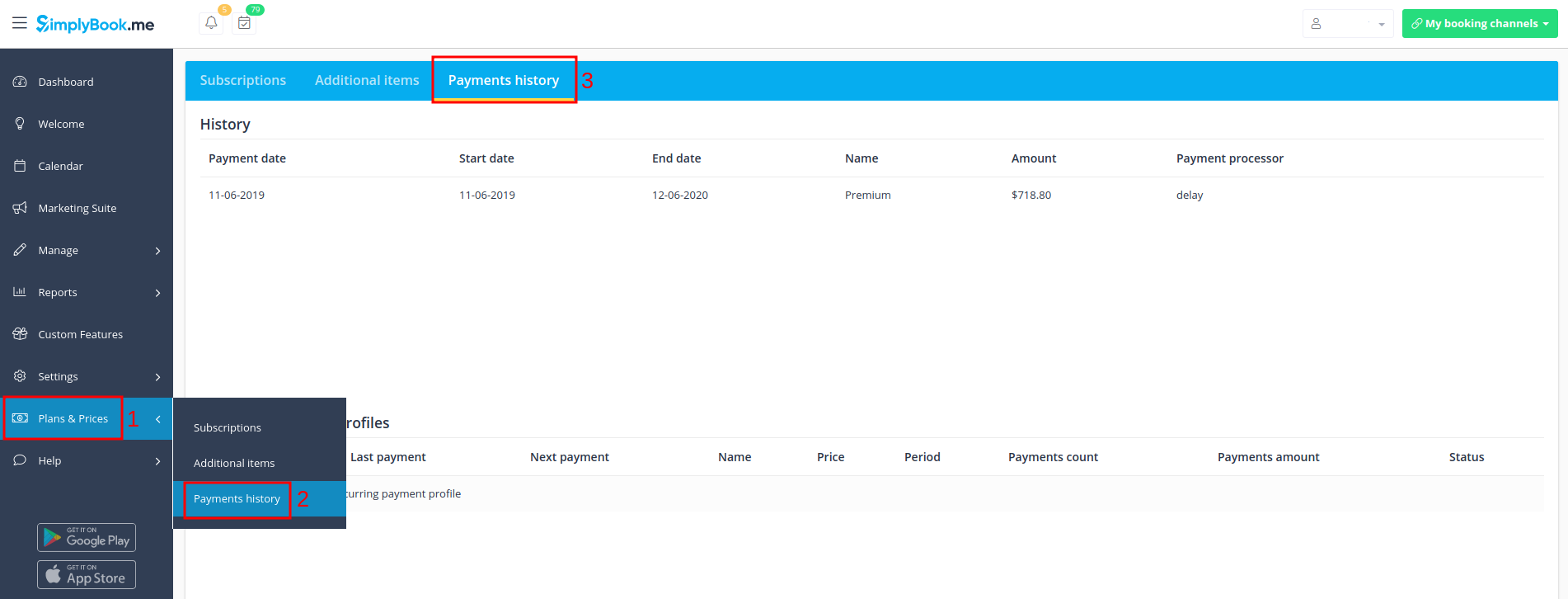Open the user account dropdown

pos(1347,24)
